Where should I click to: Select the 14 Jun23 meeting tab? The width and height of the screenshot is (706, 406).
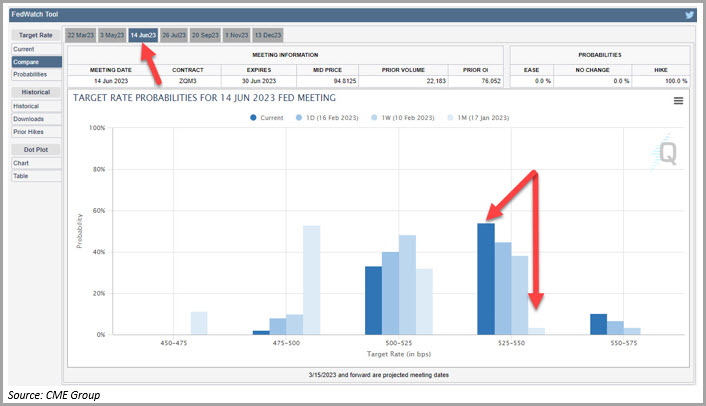143,35
